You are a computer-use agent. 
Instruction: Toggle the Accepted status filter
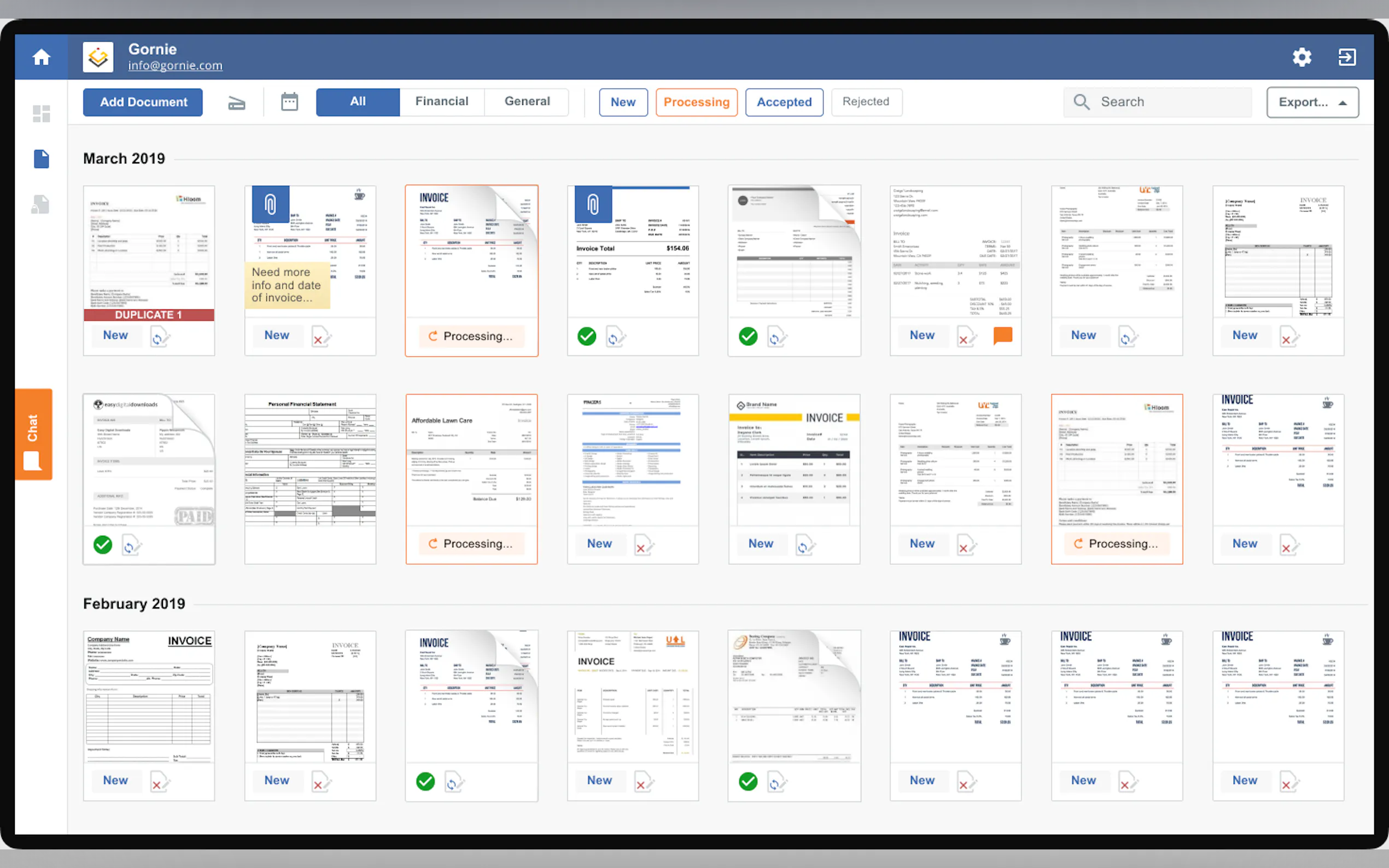pyautogui.click(x=784, y=102)
